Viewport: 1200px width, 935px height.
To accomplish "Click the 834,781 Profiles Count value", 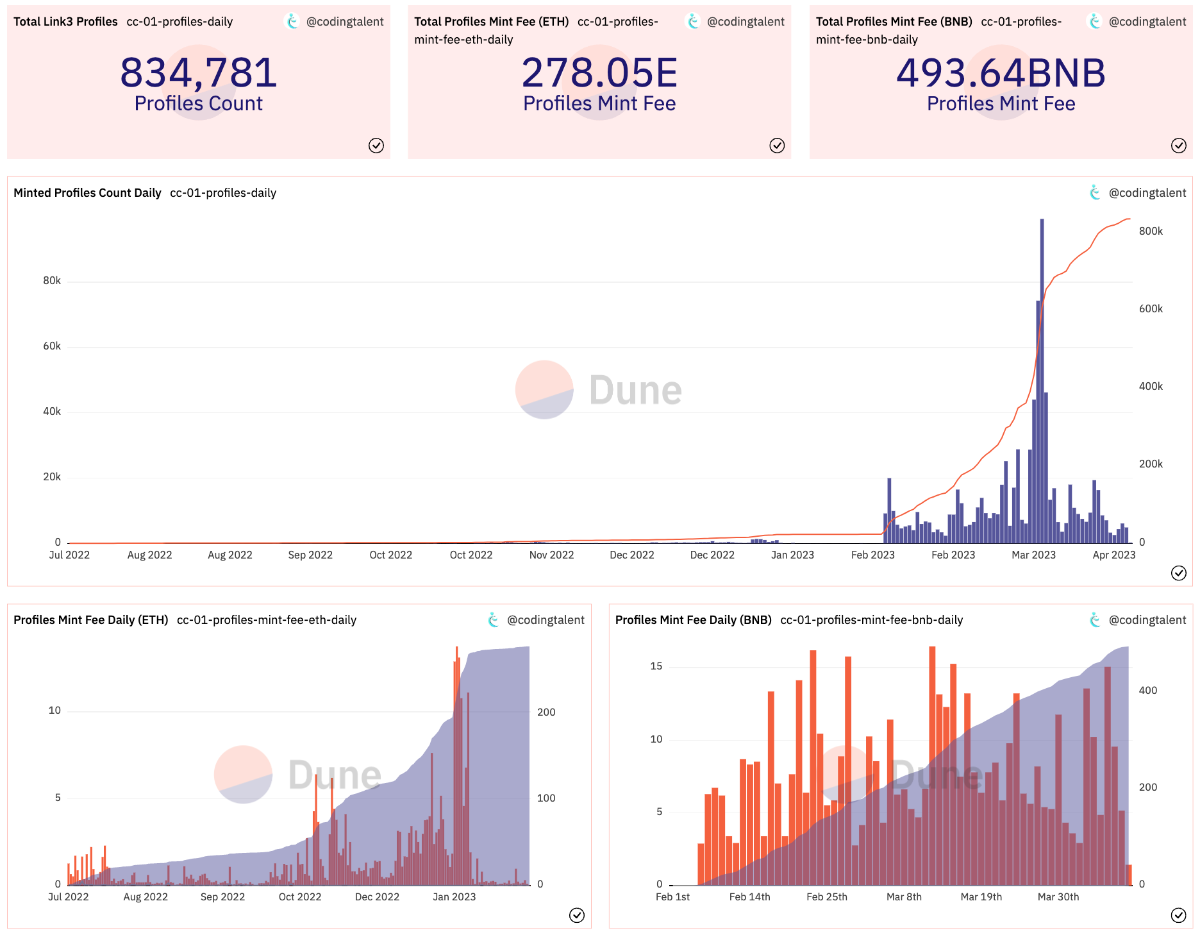I will click(198, 73).
